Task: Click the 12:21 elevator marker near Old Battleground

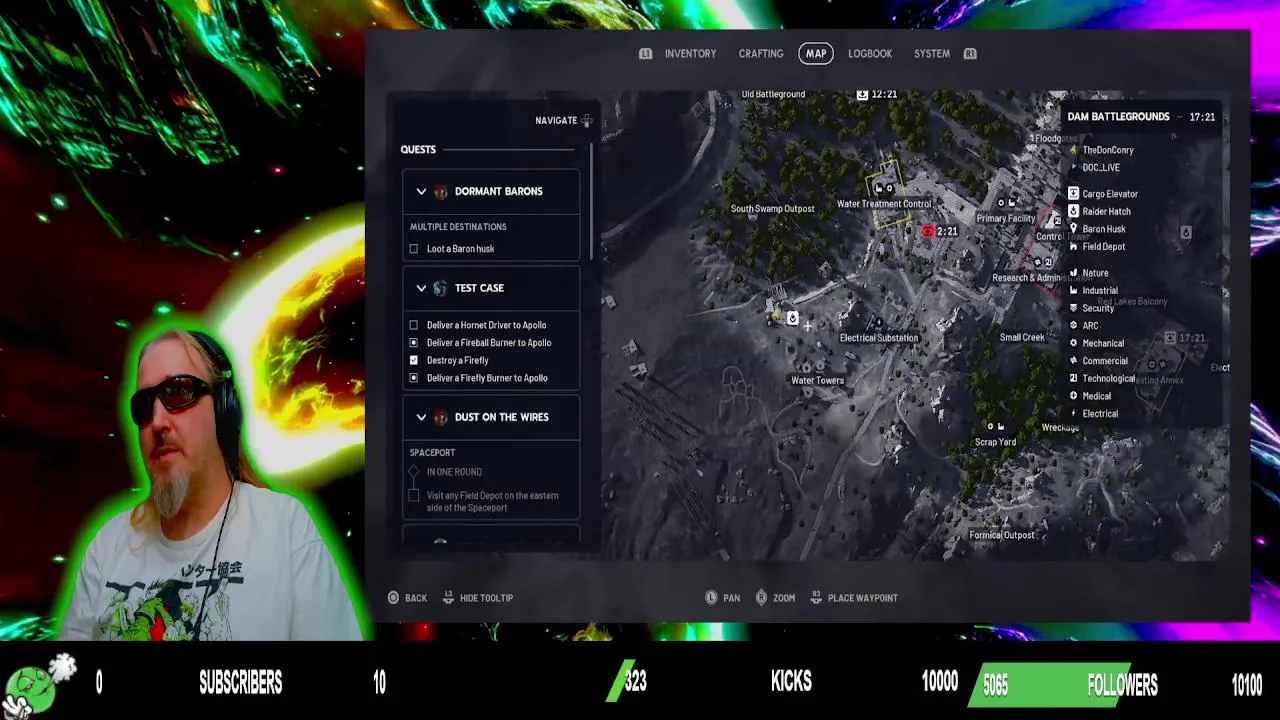Action: tap(863, 94)
